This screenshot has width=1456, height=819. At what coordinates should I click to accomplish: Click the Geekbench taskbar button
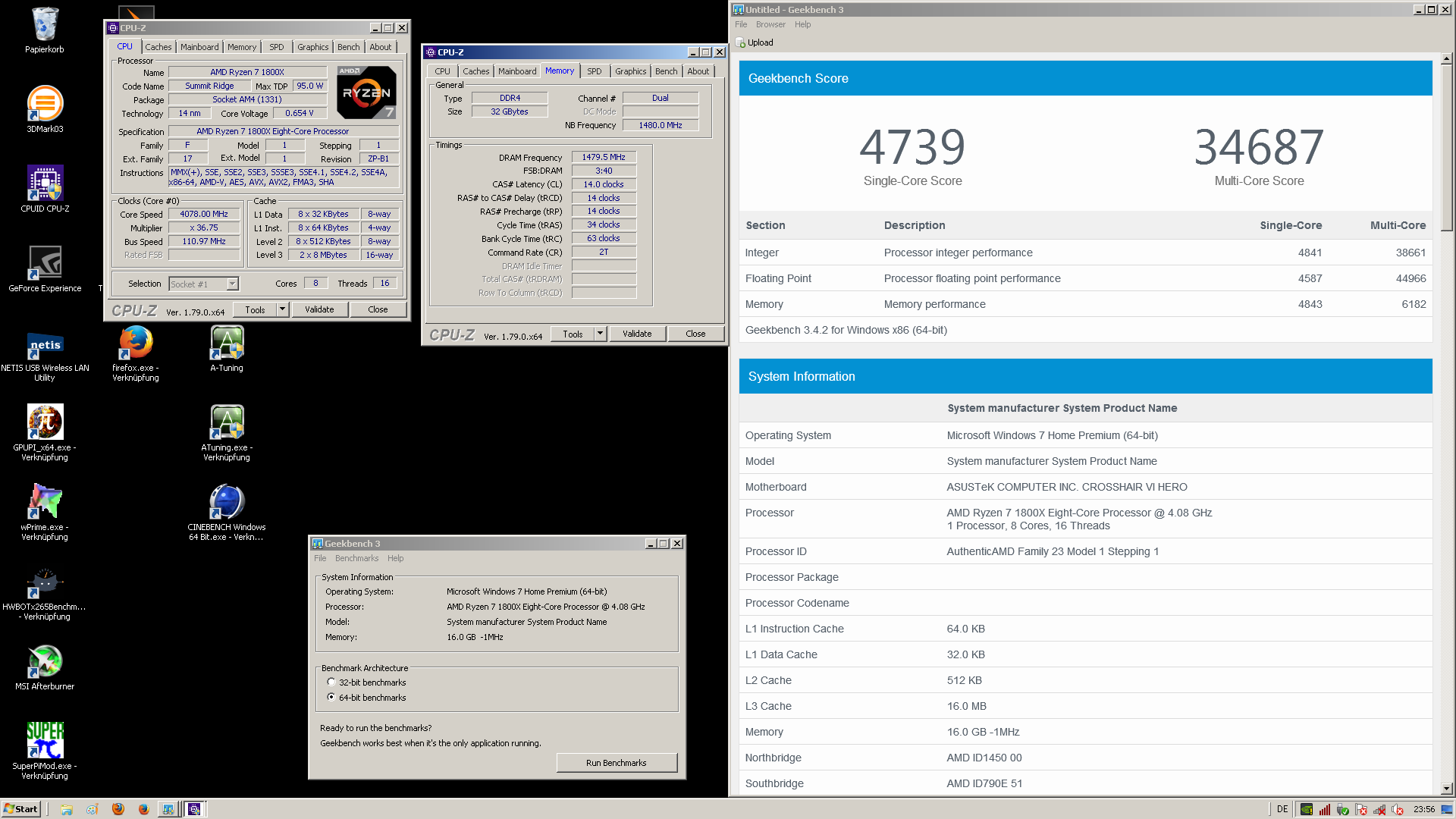pyautogui.click(x=168, y=809)
